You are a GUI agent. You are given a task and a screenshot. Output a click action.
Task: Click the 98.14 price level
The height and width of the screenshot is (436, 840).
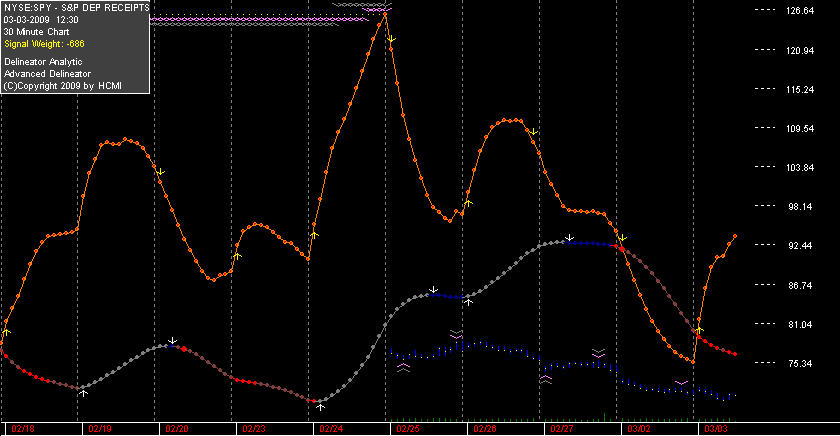point(800,207)
